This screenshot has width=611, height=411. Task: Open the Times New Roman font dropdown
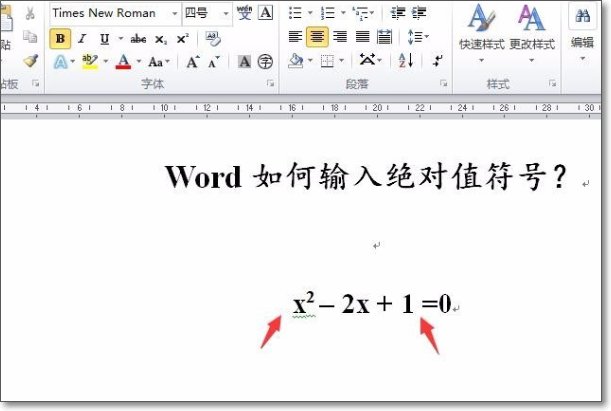tap(175, 13)
